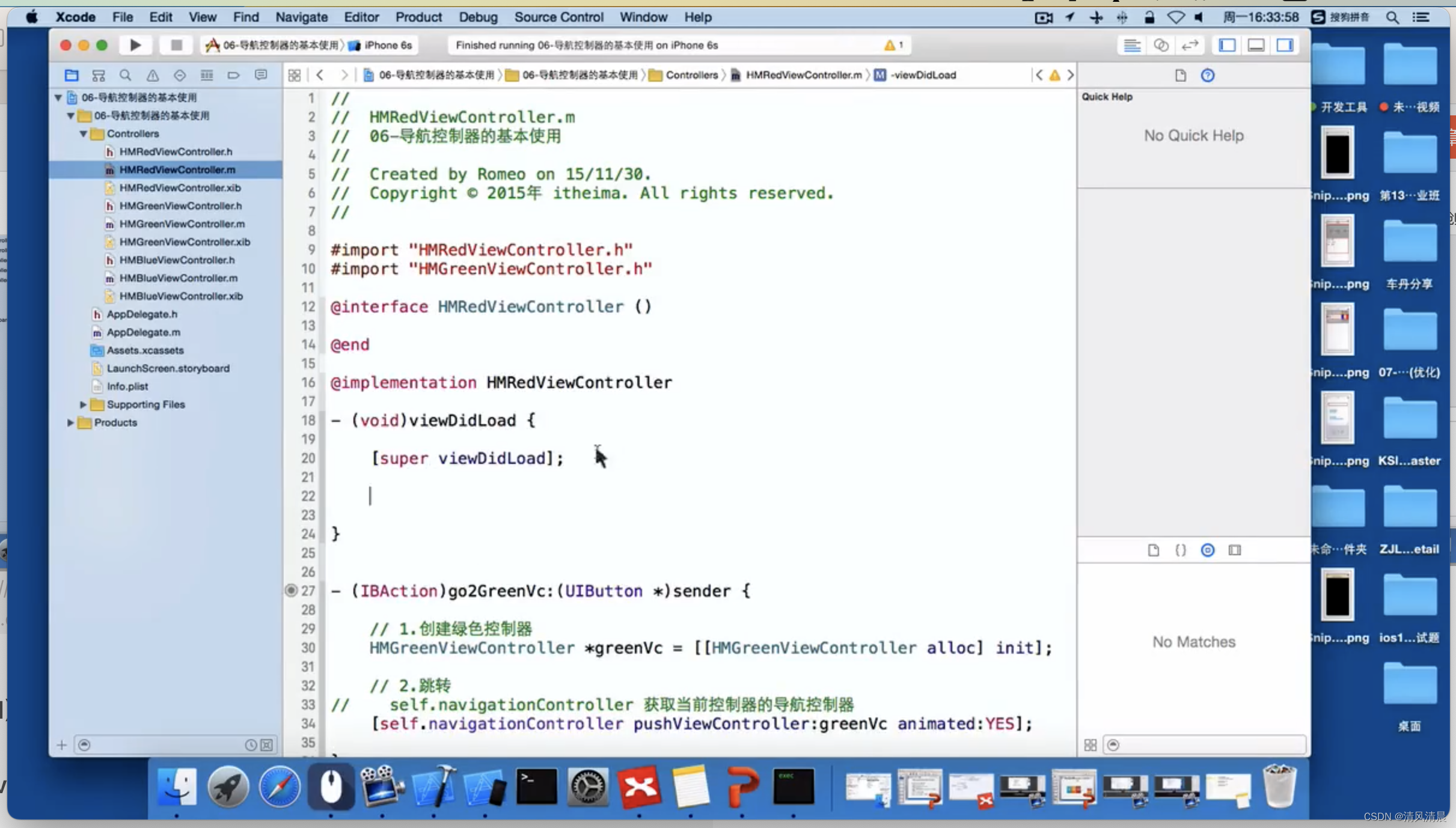Open the scheme selector dropdown

coord(274,45)
